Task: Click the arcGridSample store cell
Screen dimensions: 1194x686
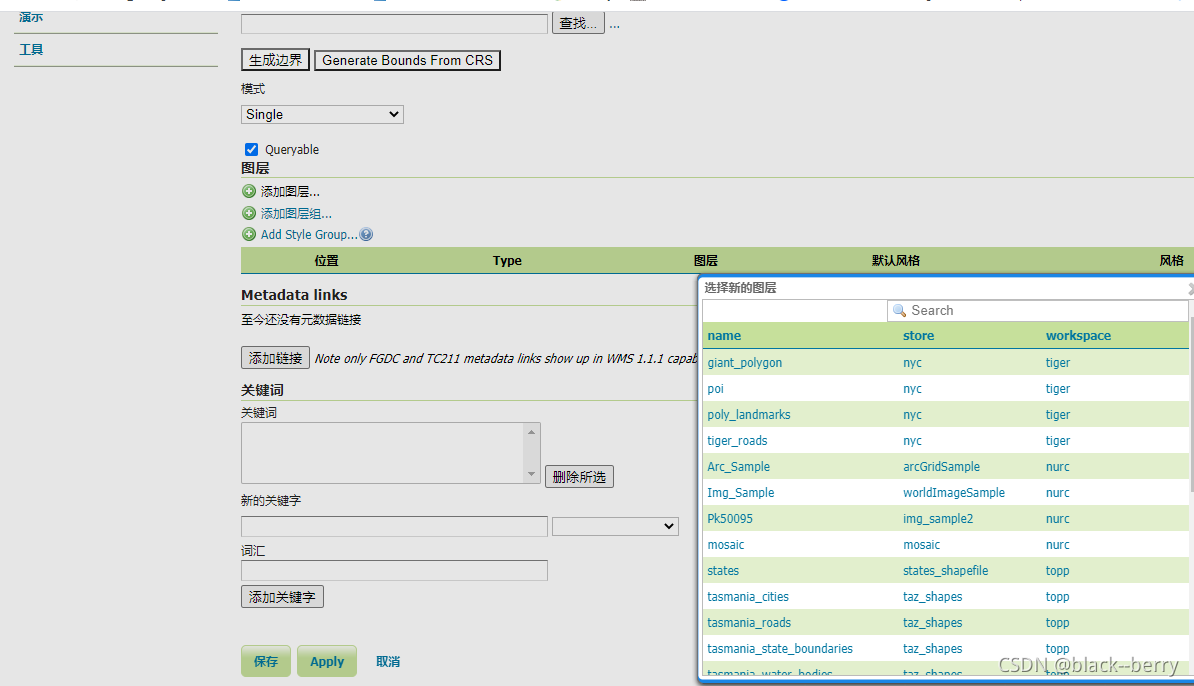Action: pos(941,467)
